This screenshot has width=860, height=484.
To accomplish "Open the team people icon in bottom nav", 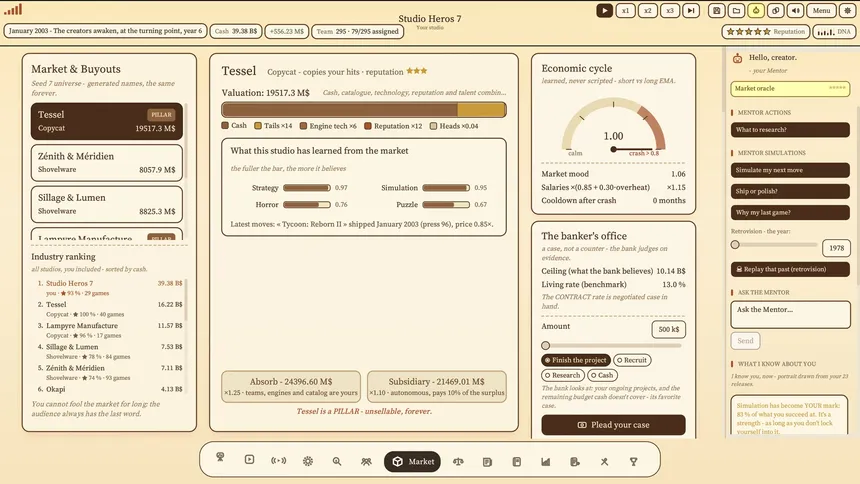I will 366,462.
